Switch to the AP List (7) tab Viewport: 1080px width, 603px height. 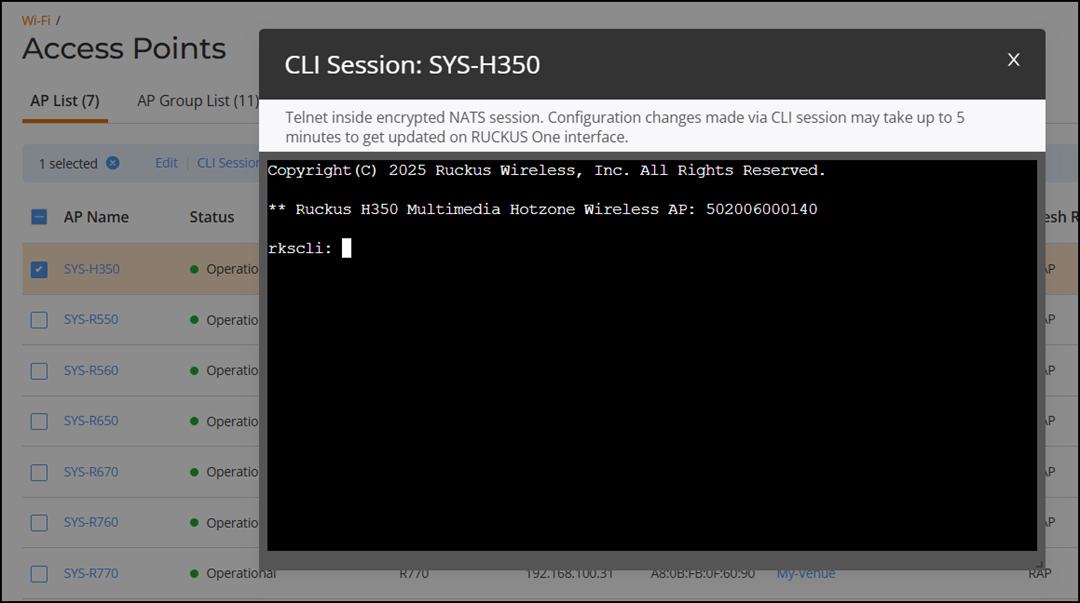65,101
